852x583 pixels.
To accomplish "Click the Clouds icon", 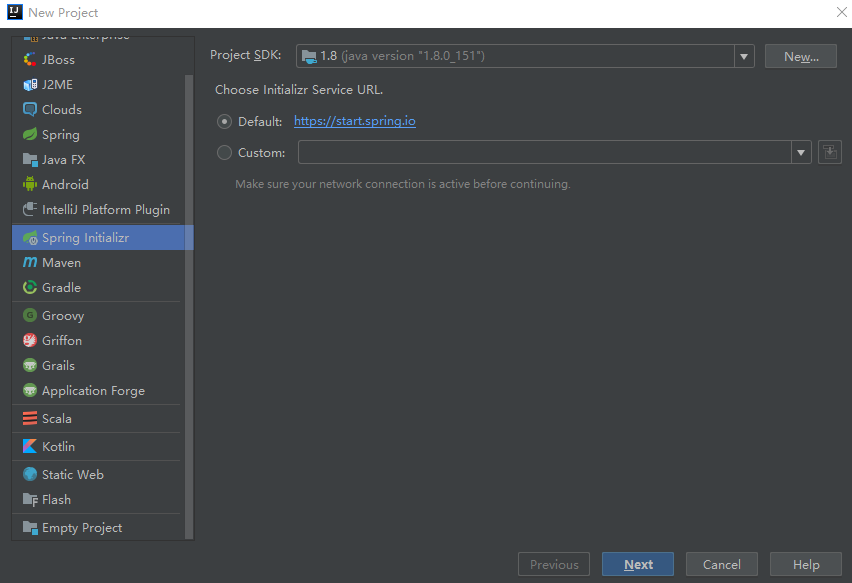I will [x=30, y=109].
